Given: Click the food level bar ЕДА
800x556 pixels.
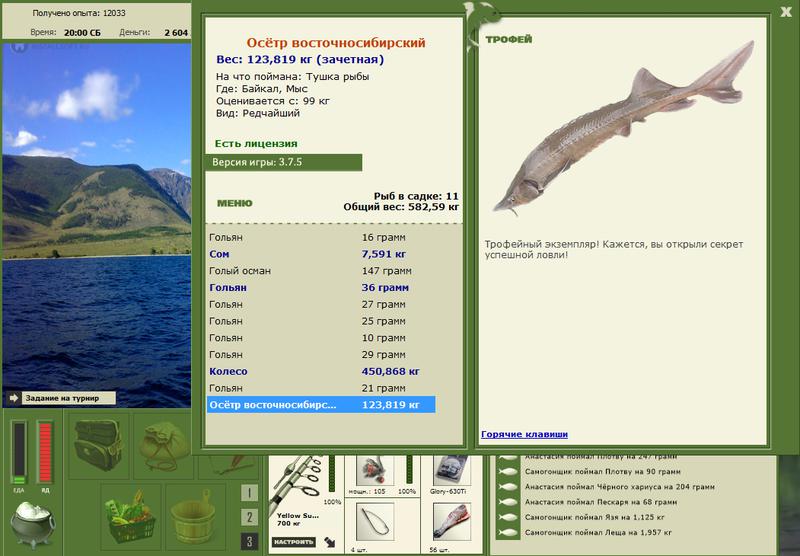Looking at the screenshot, I should pyautogui.click(x=19, y=452).
